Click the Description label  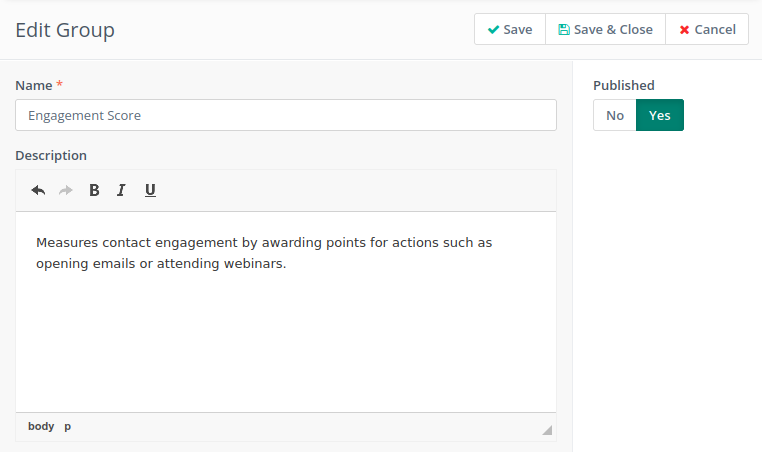click(51, 155)
